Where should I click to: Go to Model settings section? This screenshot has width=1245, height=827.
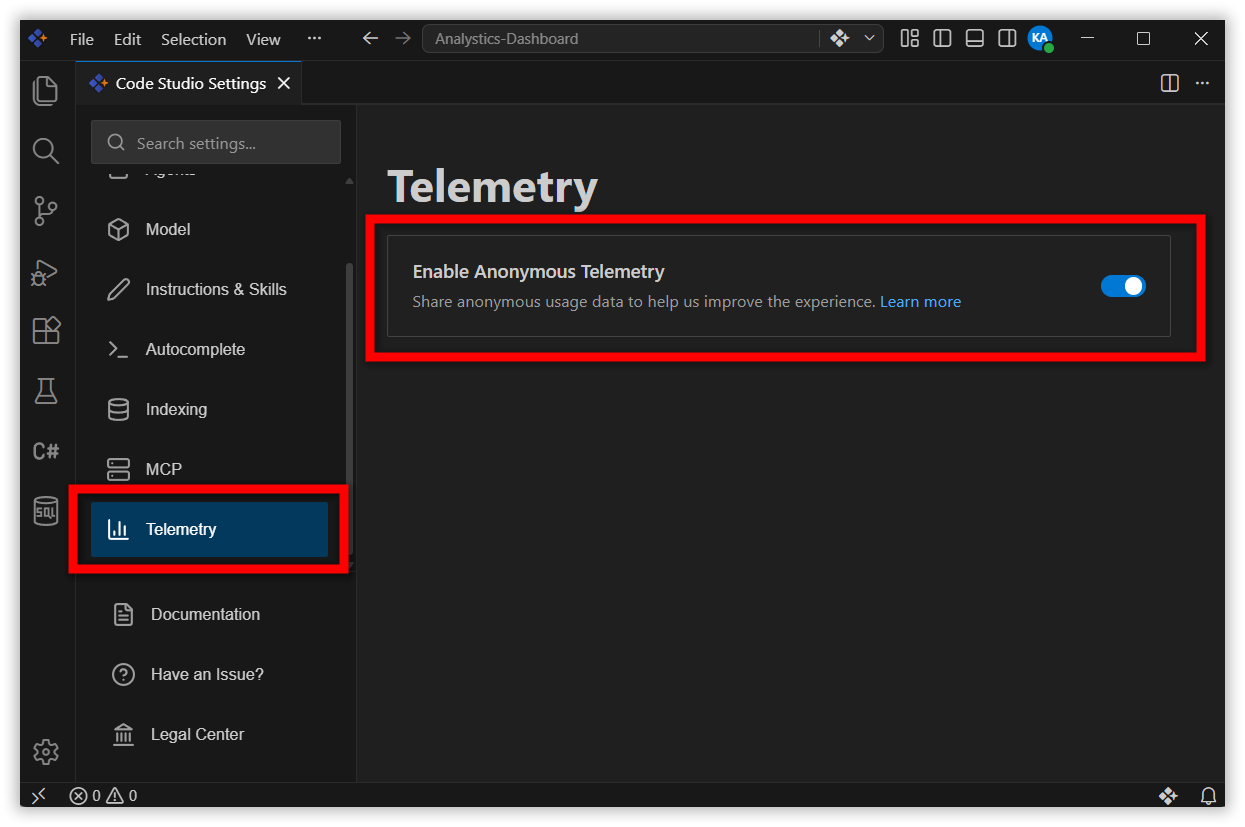point(209,229)
